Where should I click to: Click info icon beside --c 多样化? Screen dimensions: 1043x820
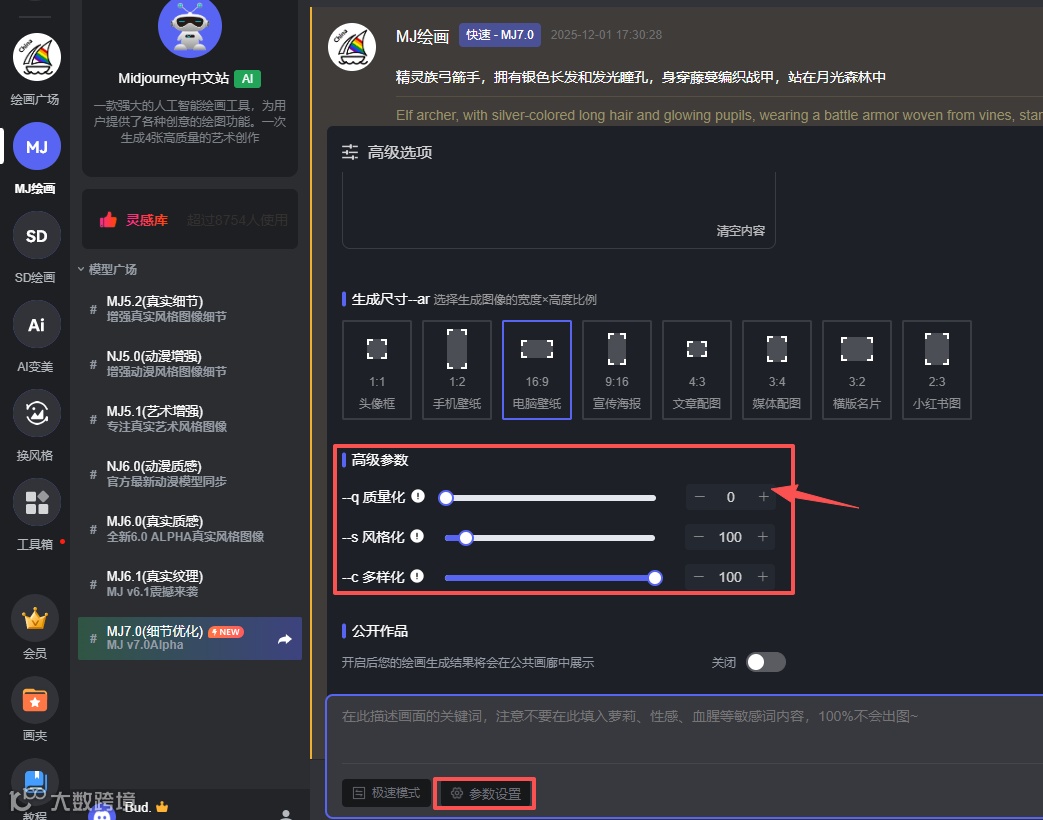(417, 576)
